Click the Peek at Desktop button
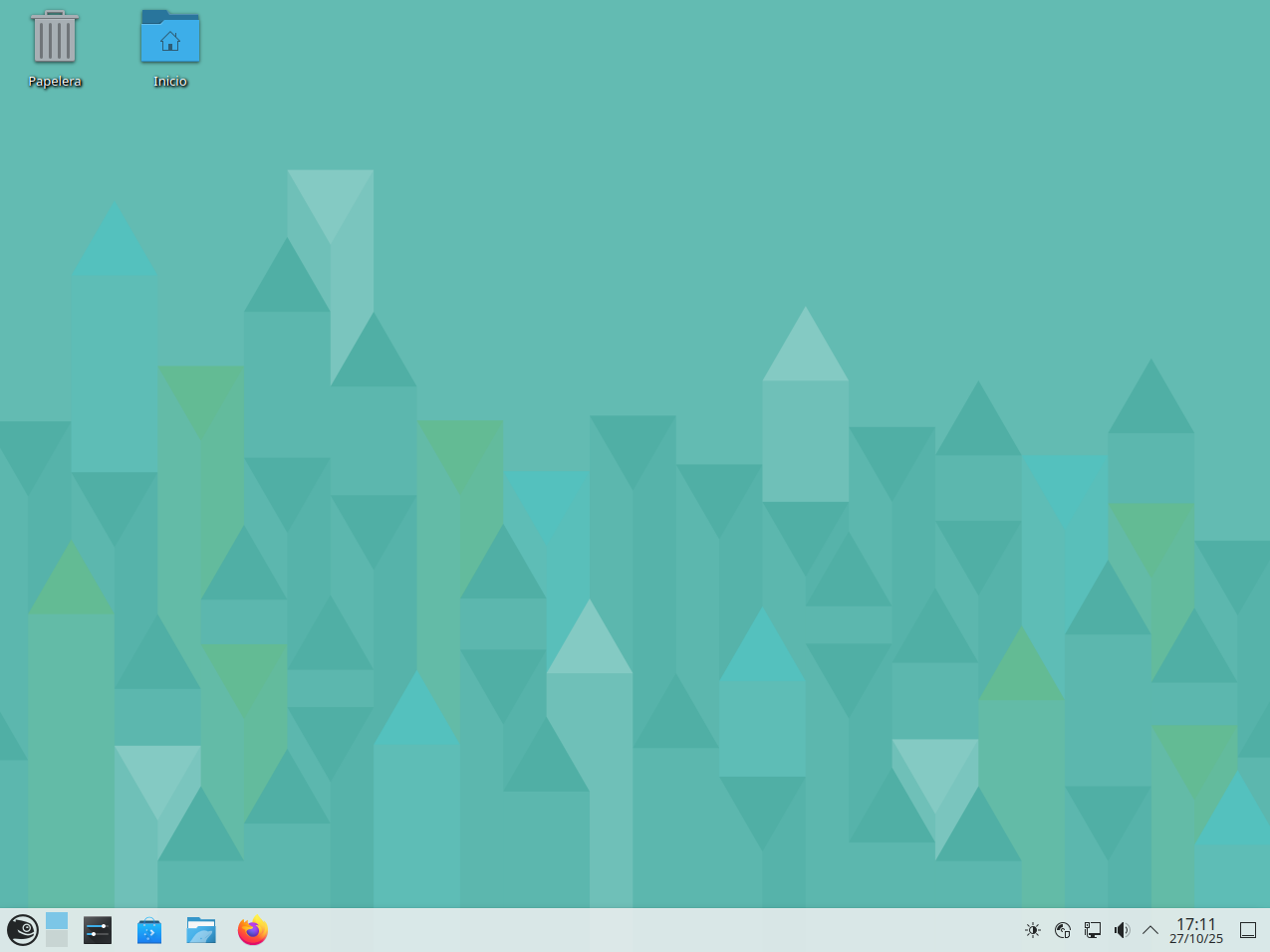The width and height of the screenshot is (1270, 952). pyautogui.click(x=1247, y=930)
